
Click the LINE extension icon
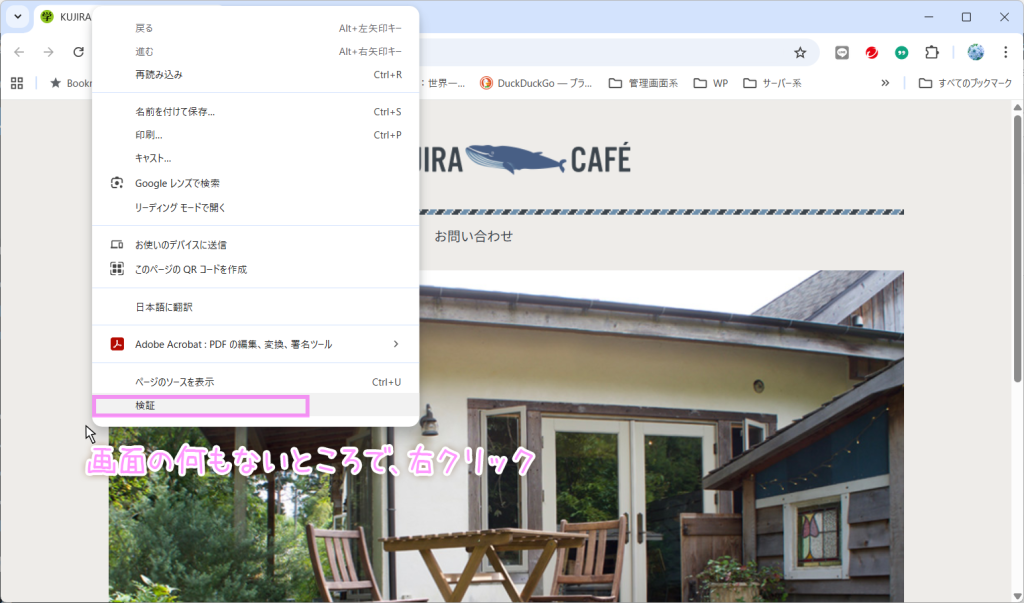[x=842, y=52]
